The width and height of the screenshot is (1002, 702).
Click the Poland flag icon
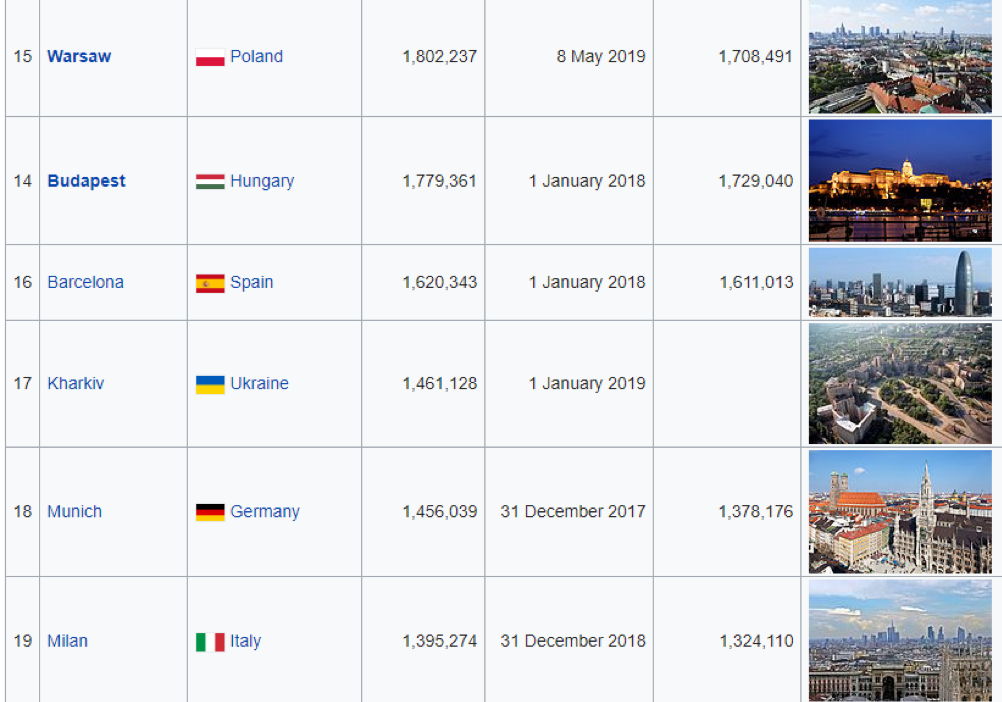[x=210, y=57]
